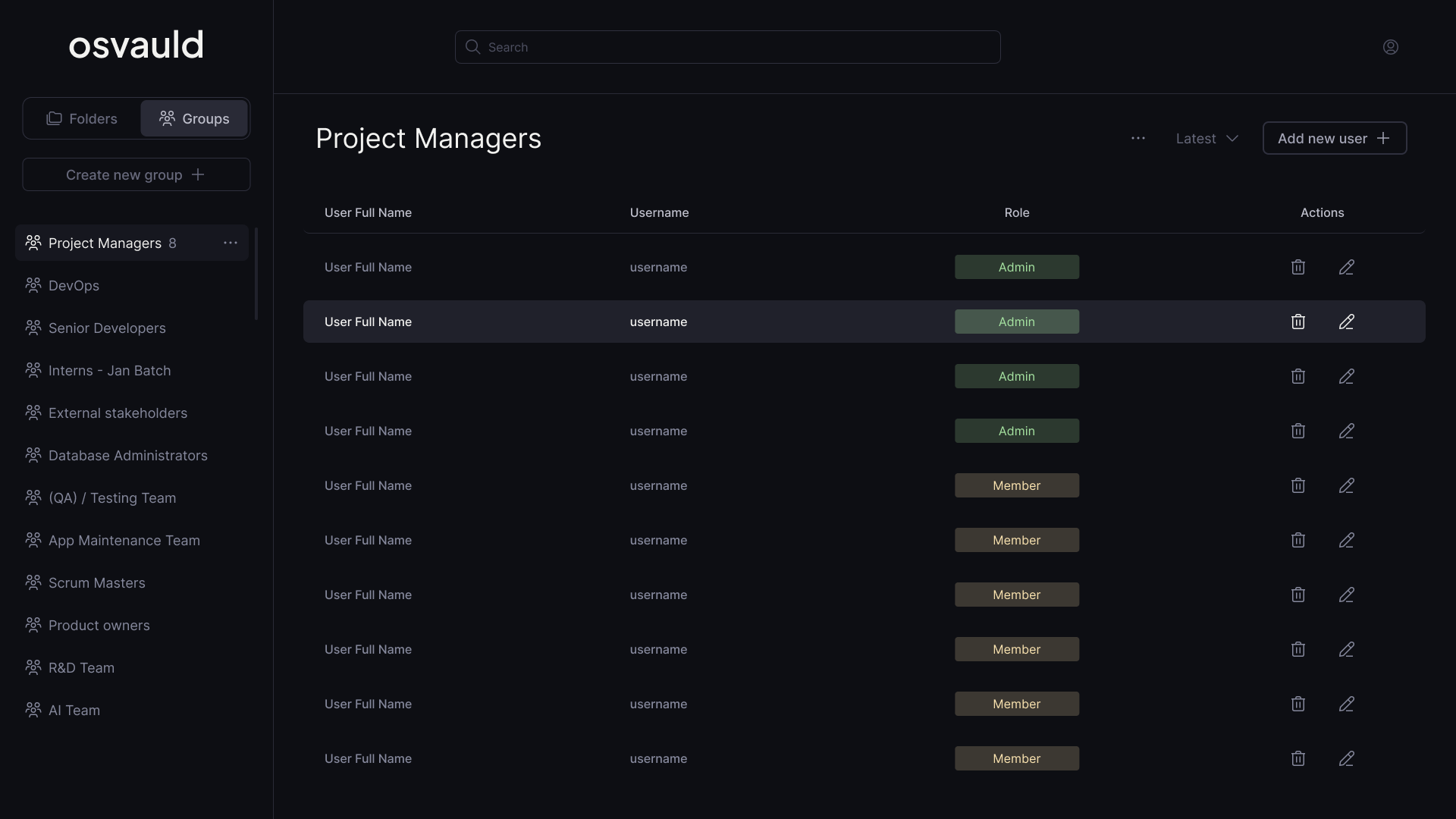Click Admin badge in highlighted row
This screenshot has width=1456, height=819.
1017,322
